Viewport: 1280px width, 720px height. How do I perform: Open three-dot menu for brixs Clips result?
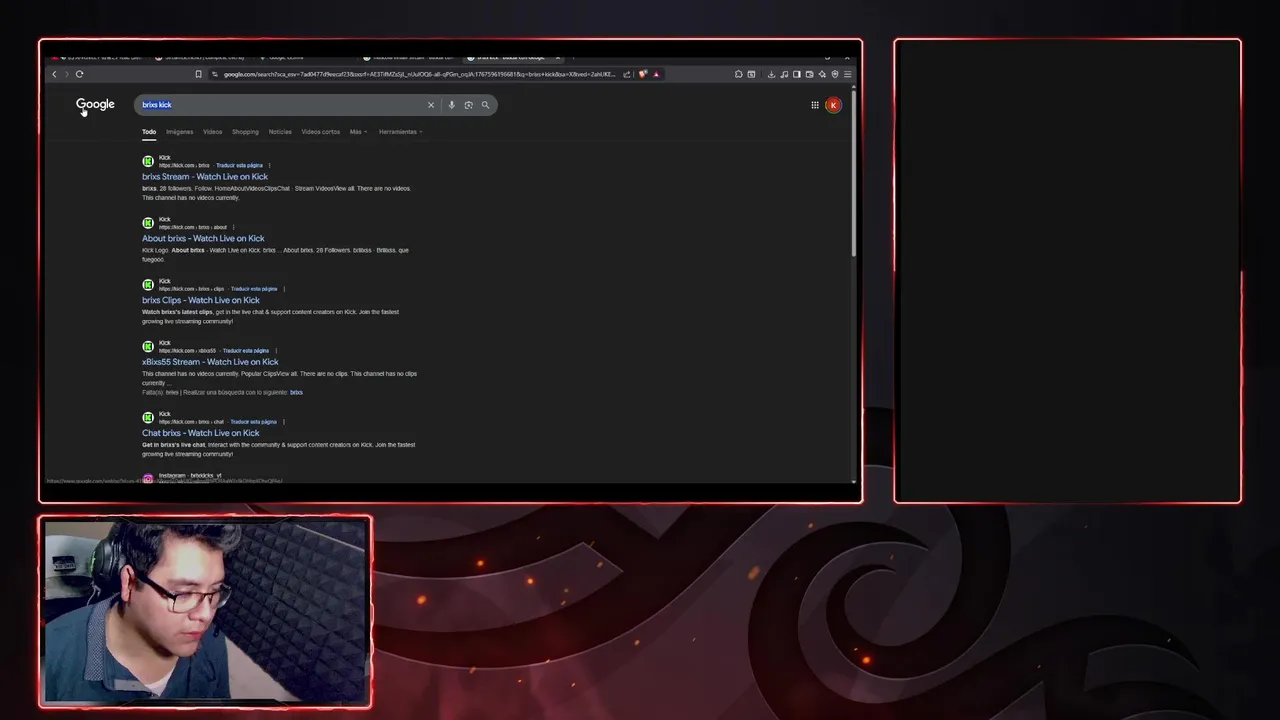[x=284, y=289]
